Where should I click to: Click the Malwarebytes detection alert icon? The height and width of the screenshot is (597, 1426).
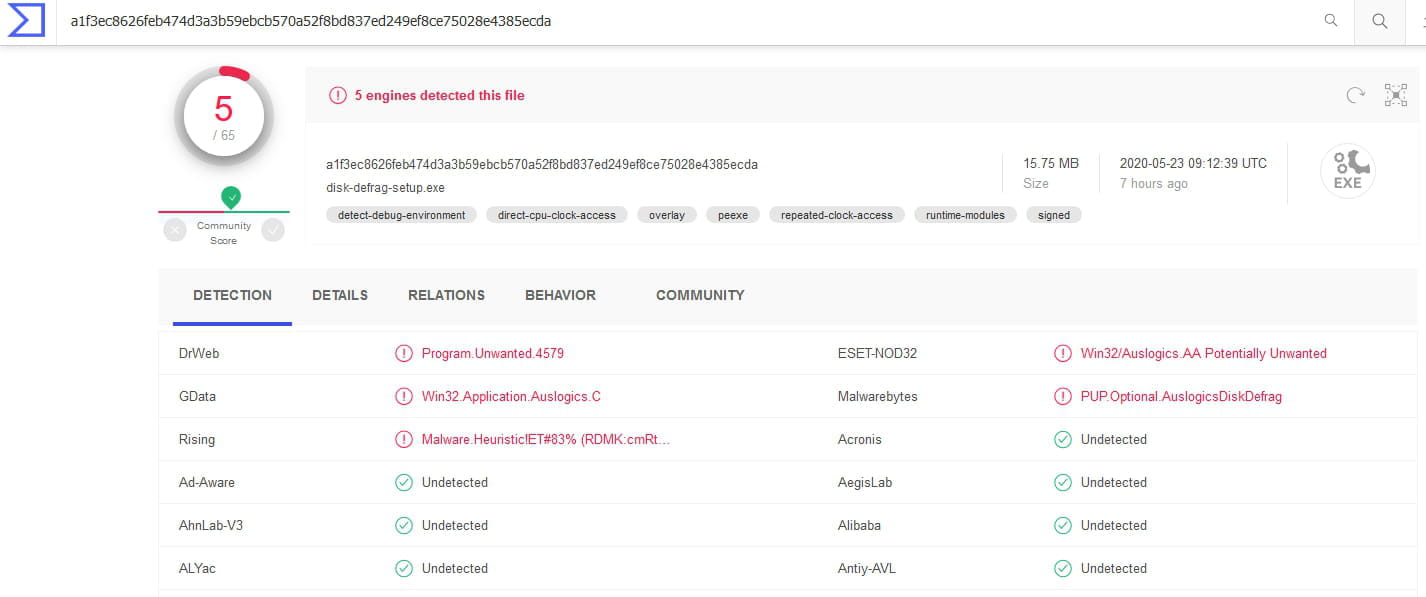(x=1063, y=396)
